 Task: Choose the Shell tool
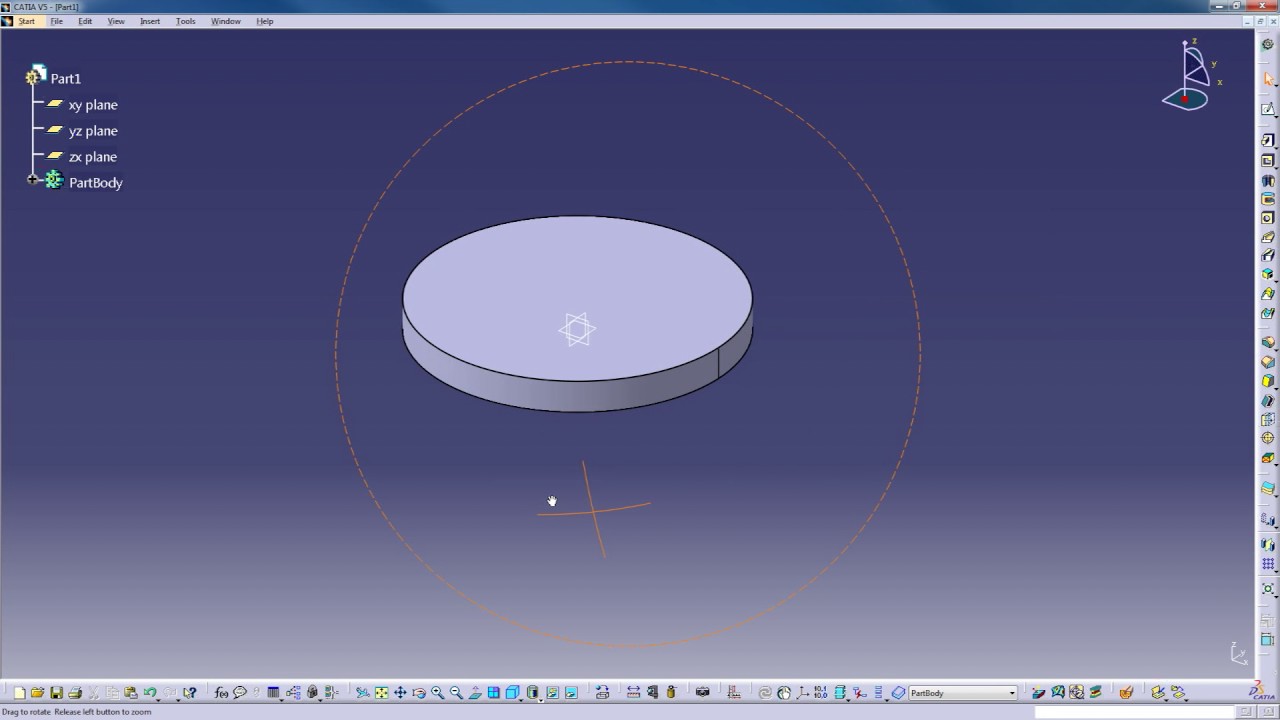pyautogui.click(x=1267, y=401)
